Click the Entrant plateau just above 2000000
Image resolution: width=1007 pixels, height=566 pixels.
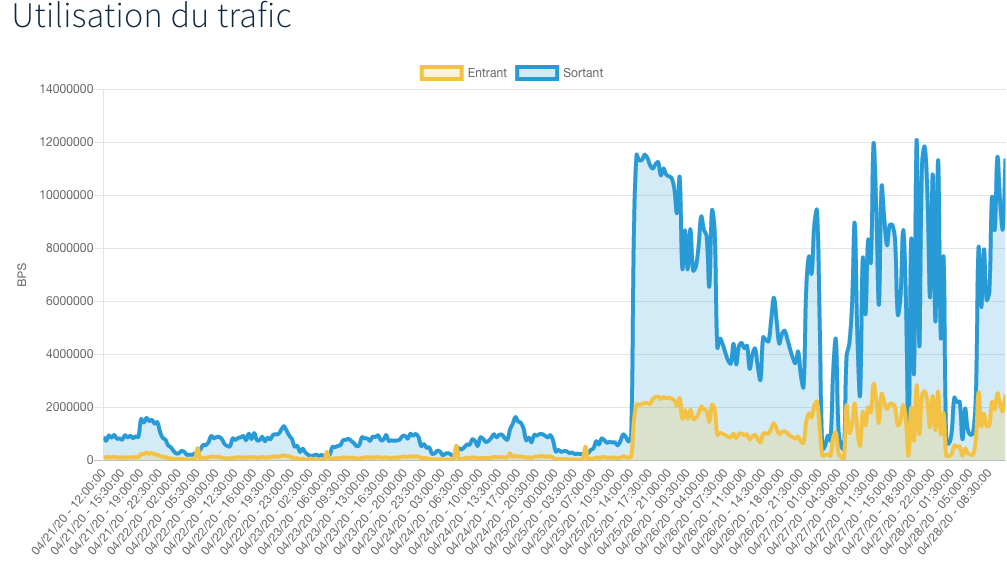(x=660, y=398)
